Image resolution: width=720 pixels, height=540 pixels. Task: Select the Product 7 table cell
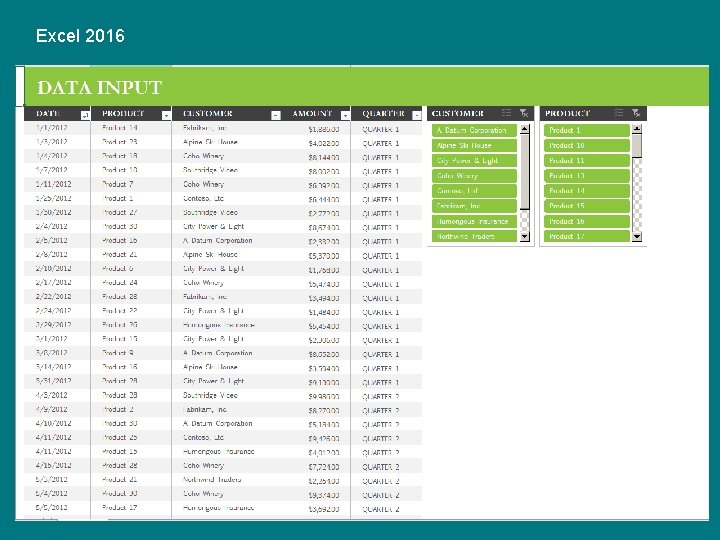click(131, 184)
